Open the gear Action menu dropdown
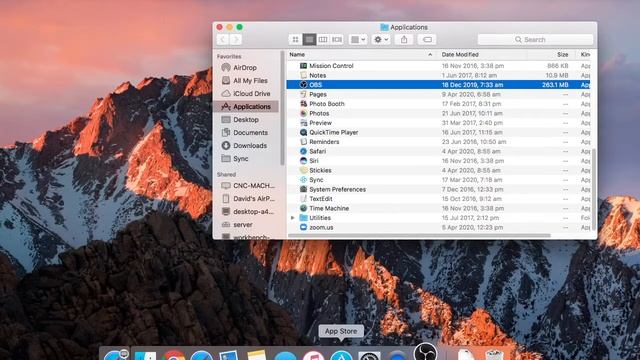640x360 pixels. pyautogui.click(x=381, y=40)
